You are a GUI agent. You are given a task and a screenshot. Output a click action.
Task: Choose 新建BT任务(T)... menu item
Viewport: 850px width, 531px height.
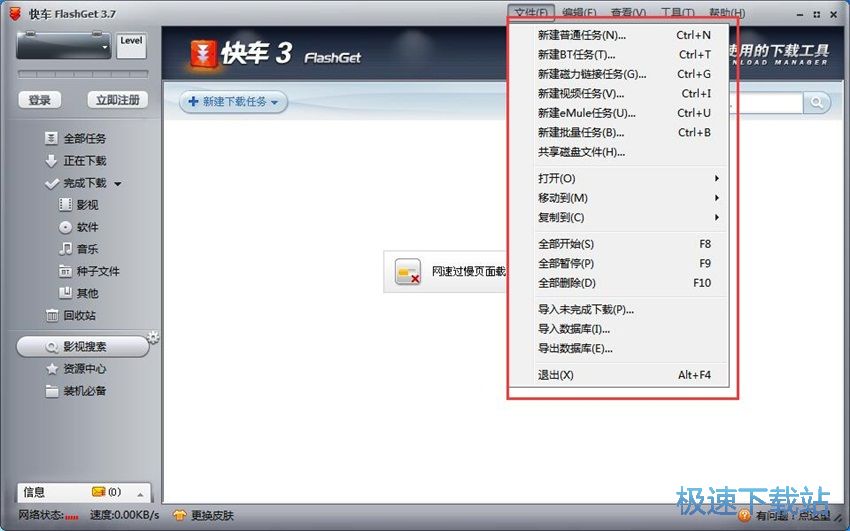(x=629, y=55)
